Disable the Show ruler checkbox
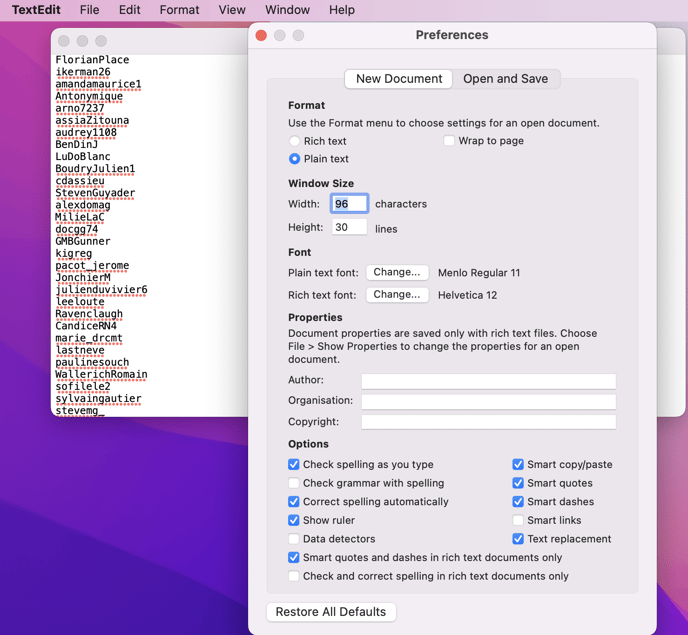688x635 pixels. pos(294,520)
